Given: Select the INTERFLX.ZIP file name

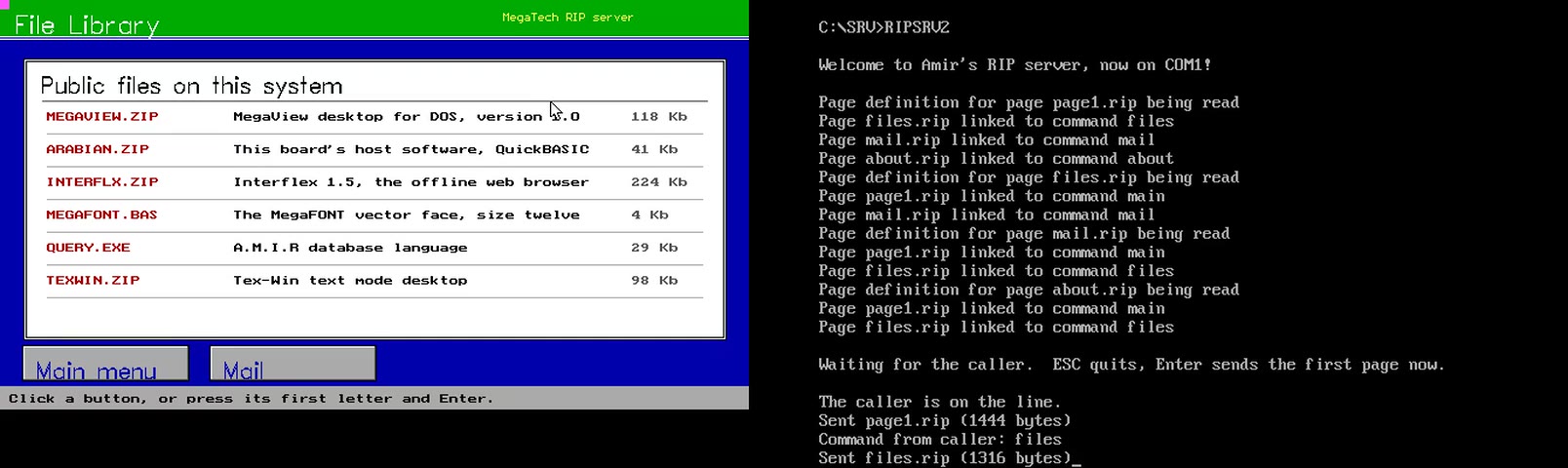Looking at the screenshot, I should coord(102,182).
